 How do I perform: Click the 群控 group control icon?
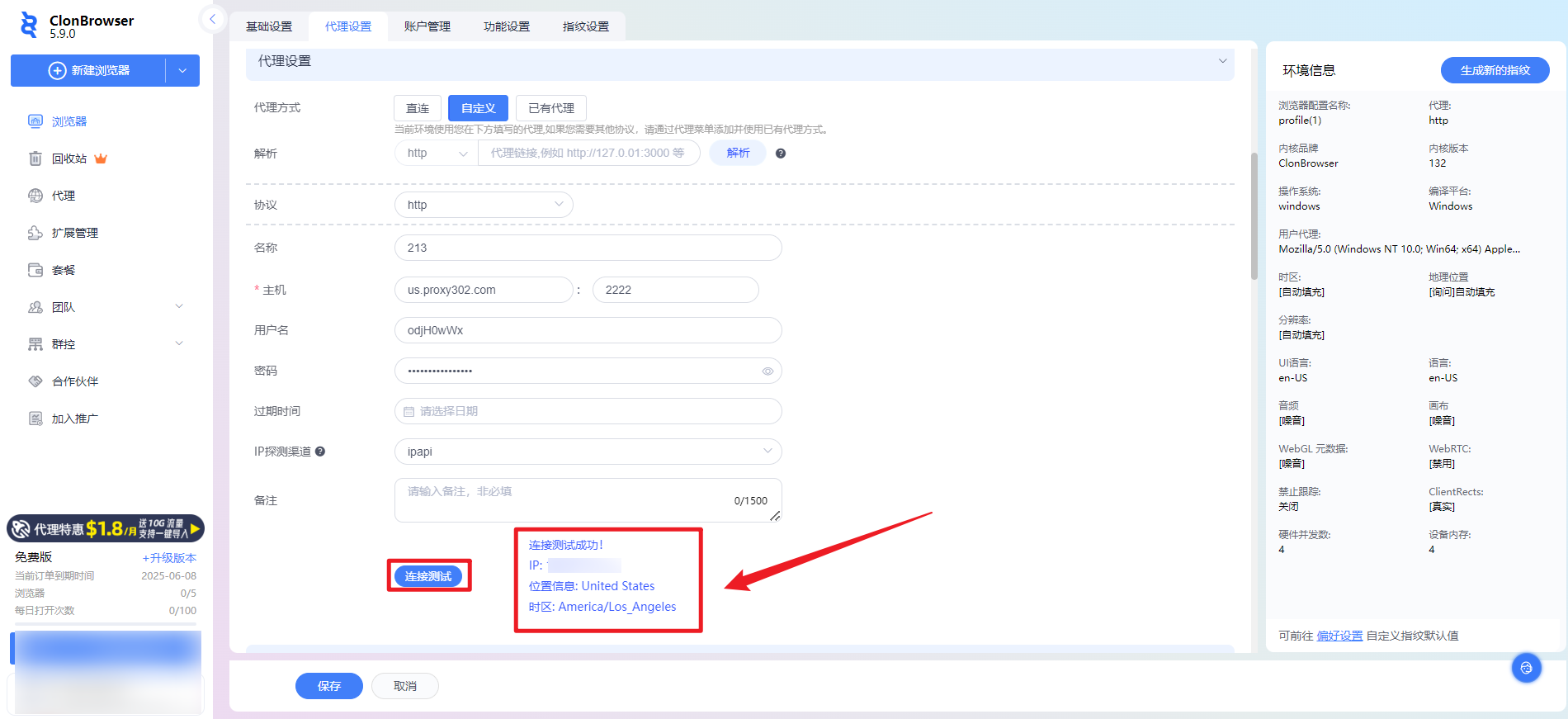(35, 344)
